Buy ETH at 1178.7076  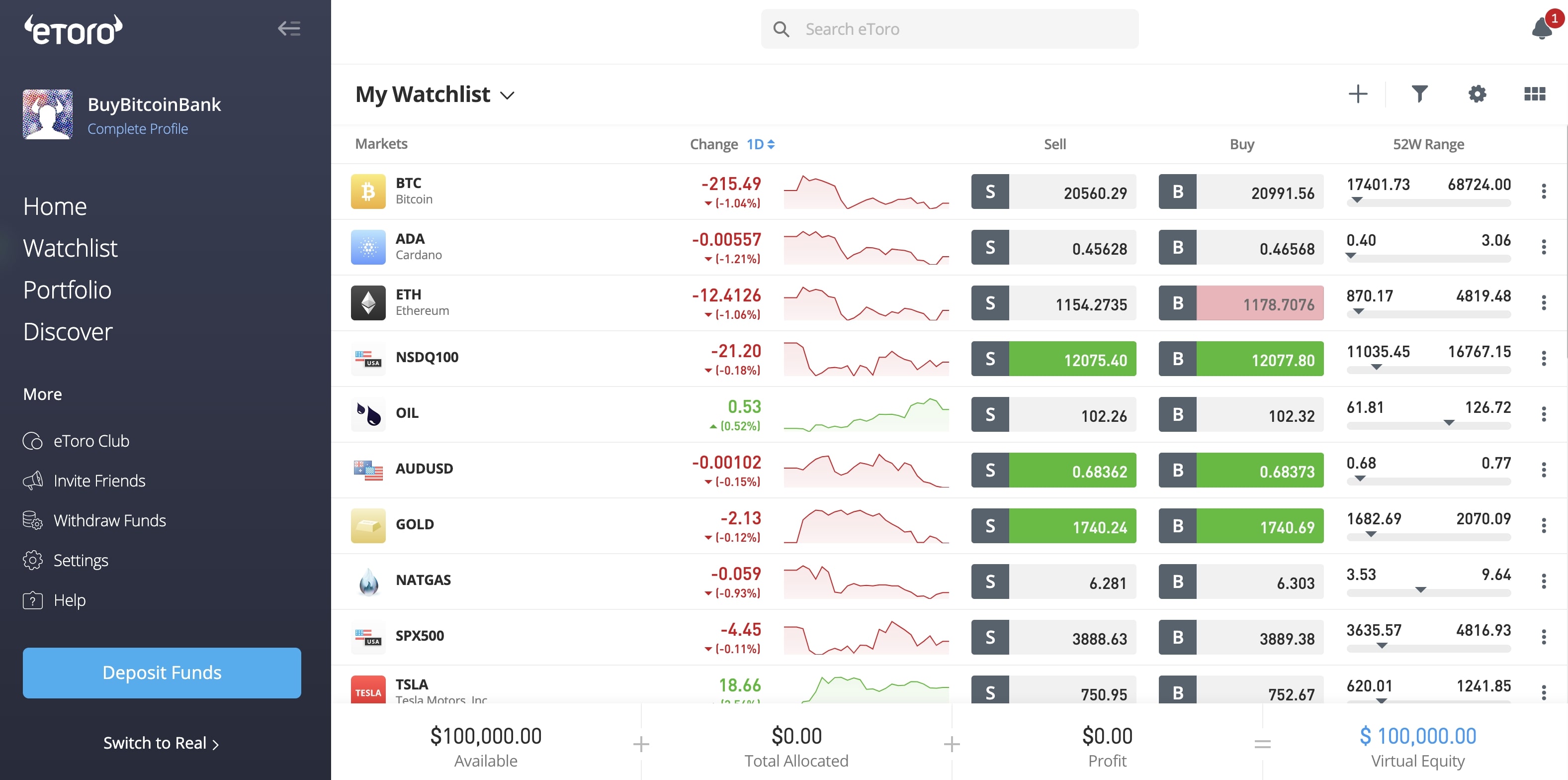pos(1241,302)
